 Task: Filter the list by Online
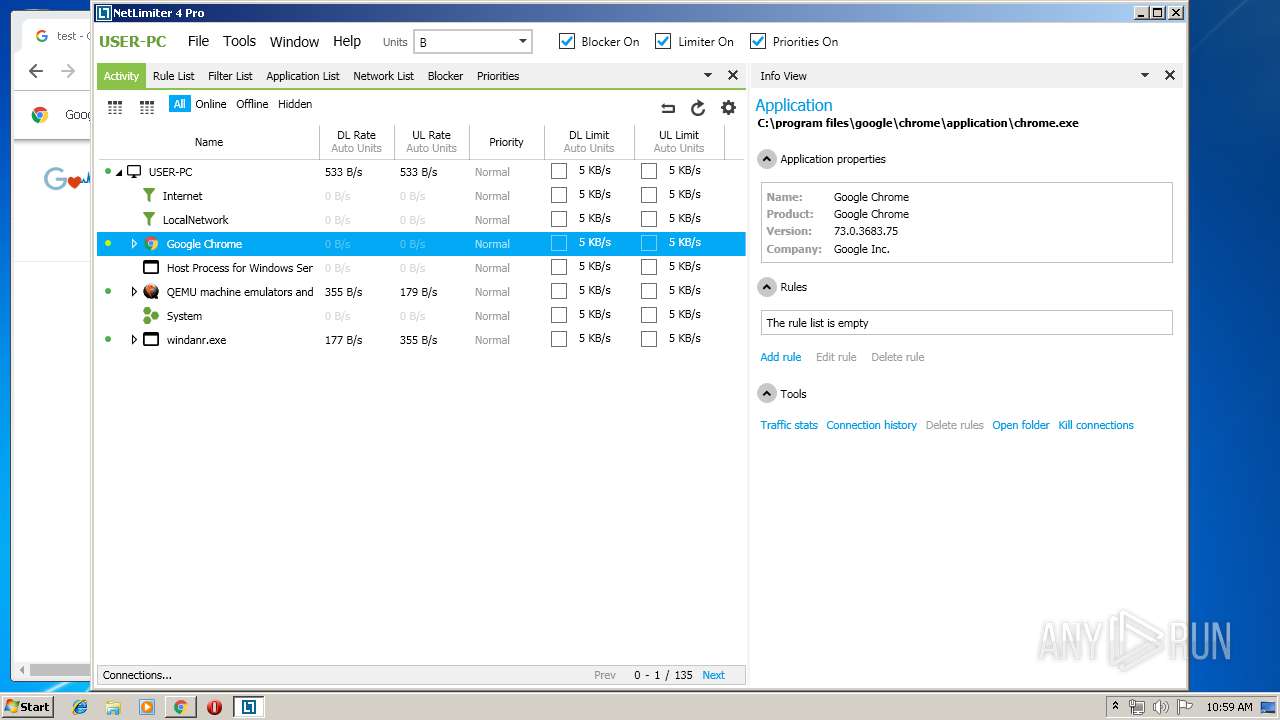pos(211,104)
